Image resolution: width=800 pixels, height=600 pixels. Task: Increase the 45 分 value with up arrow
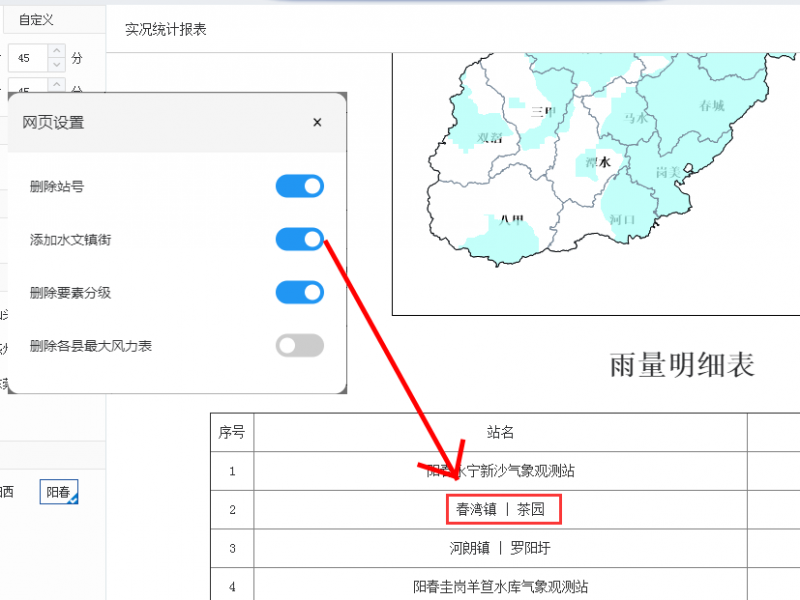click(x=57, y=52)
